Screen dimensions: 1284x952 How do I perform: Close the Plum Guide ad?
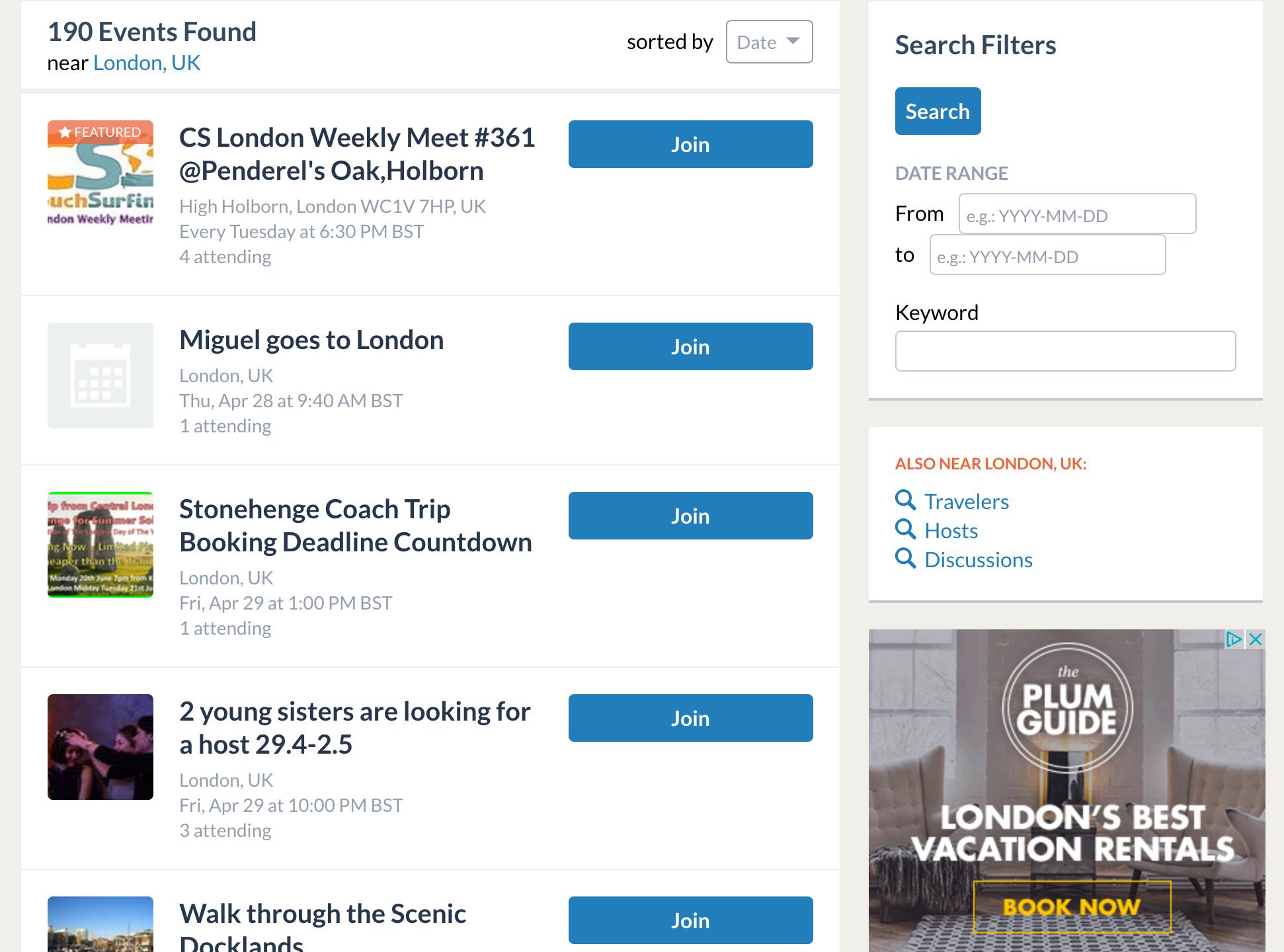pos(1256,639)
